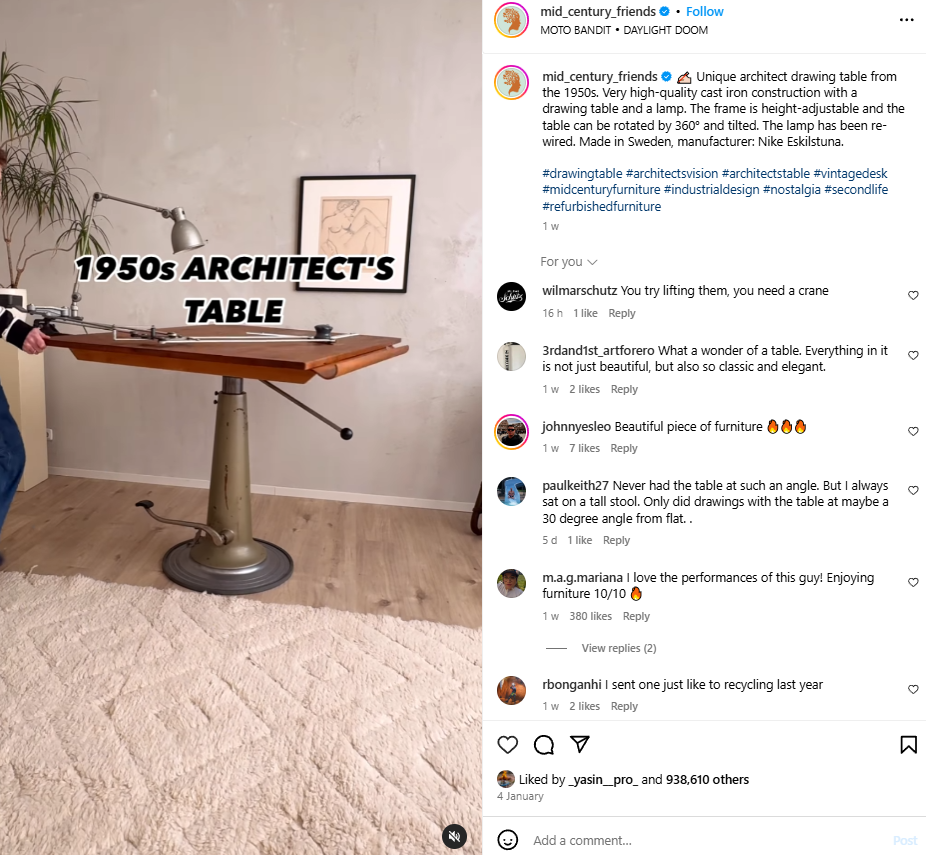Like m.a.g.mariana's comment heart
The image size is (926, 855).
[913, 583]
